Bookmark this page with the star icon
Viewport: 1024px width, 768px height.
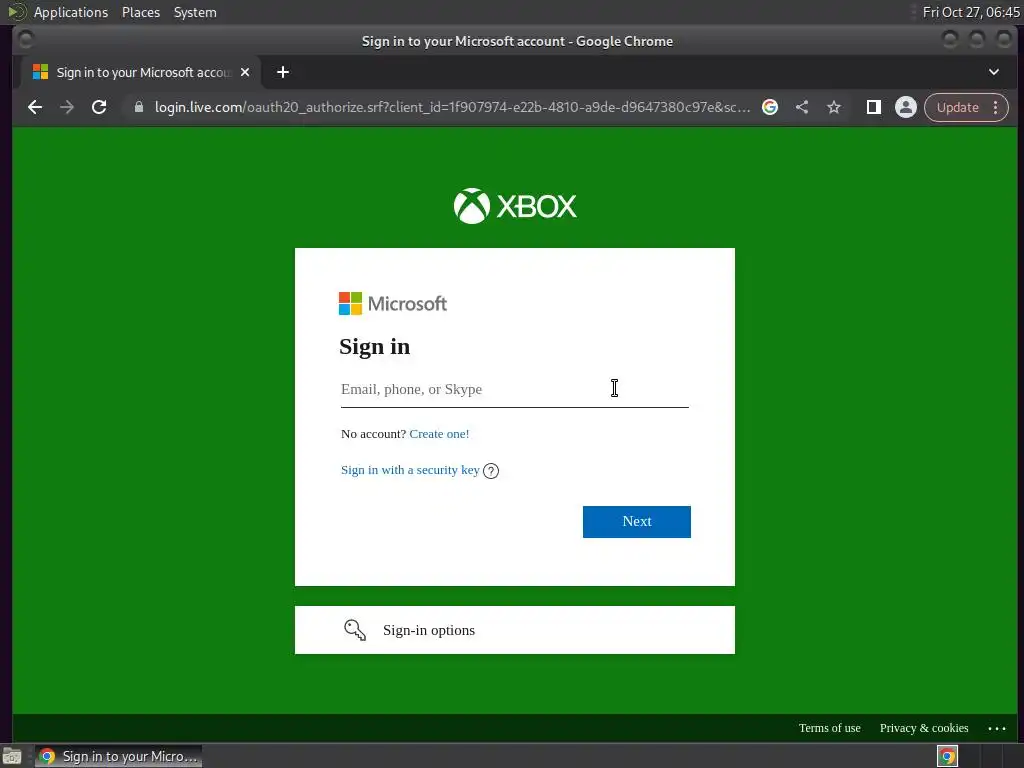click(834, 107)
